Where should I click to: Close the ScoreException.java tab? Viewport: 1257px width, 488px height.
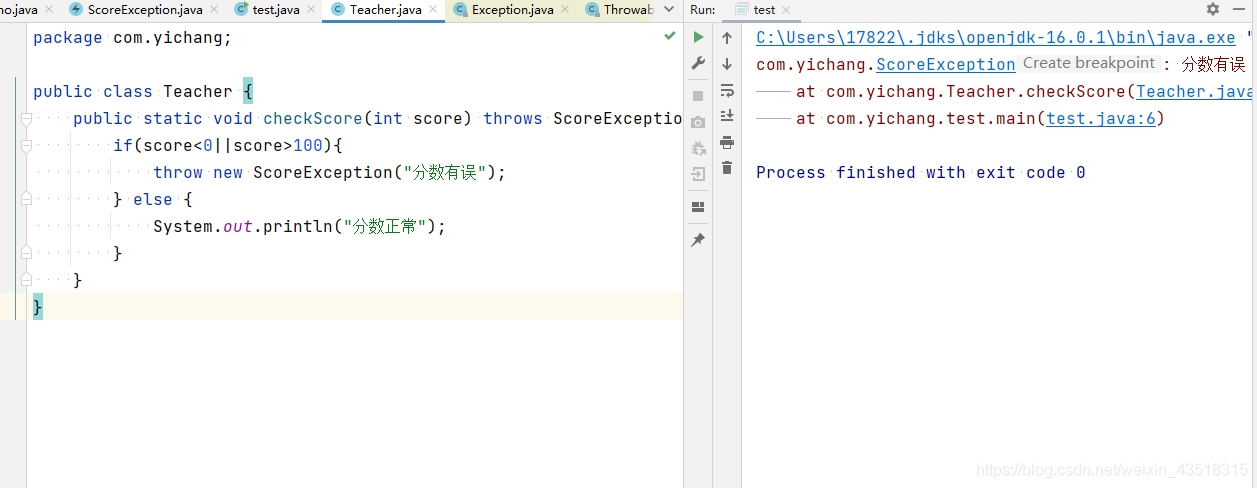[x=212, y=10]
